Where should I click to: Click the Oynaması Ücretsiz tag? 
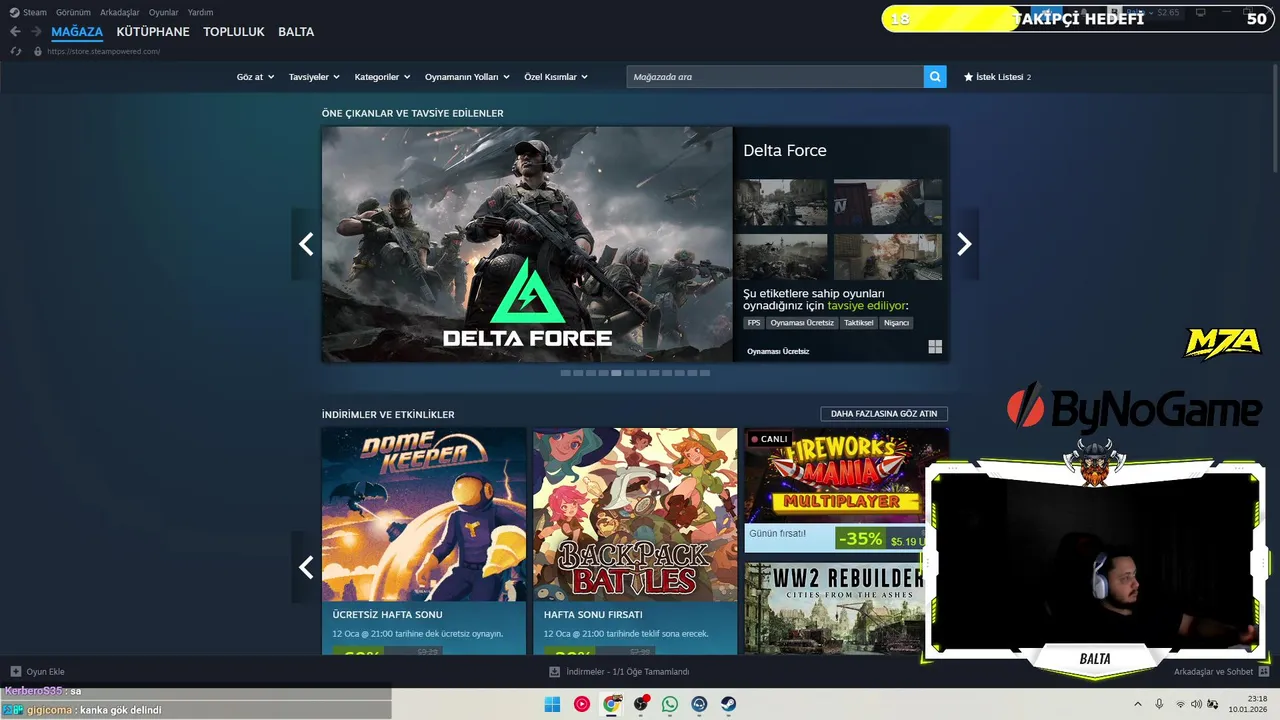[x=802, y=323]
